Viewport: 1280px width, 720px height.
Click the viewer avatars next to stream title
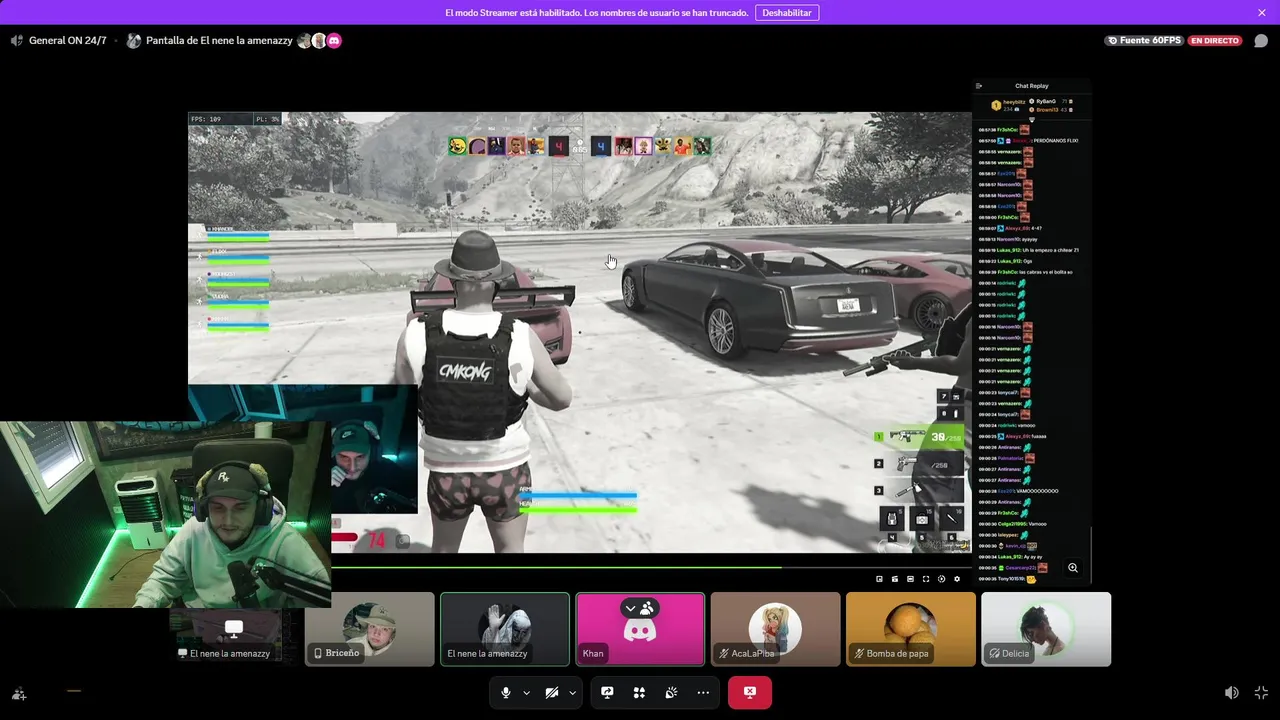point(319,41)
